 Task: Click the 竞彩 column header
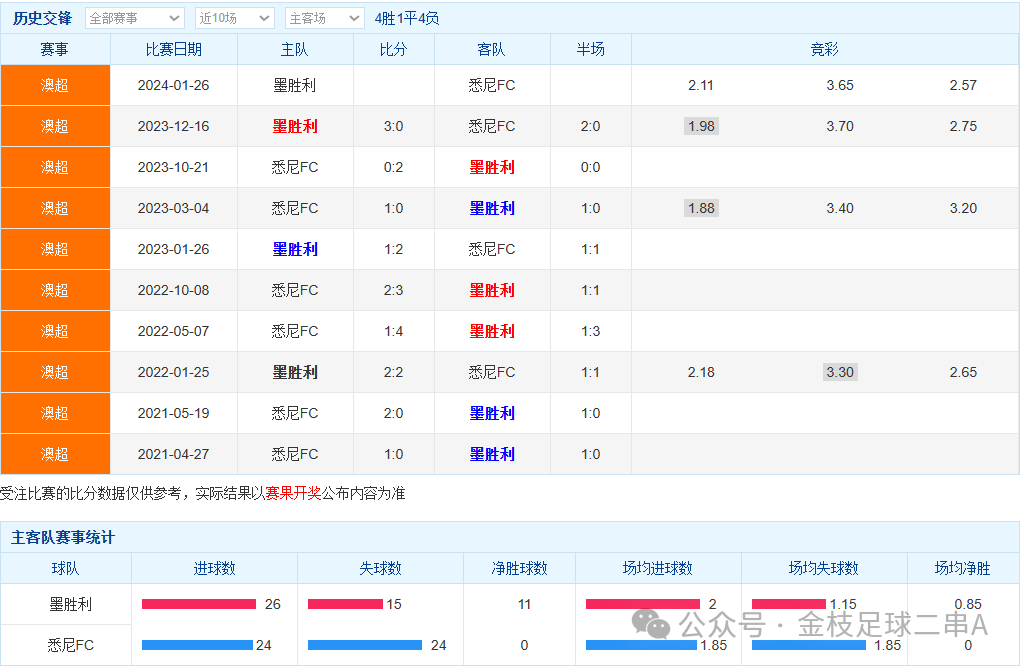pyautogui.click(x=825, y=49)
